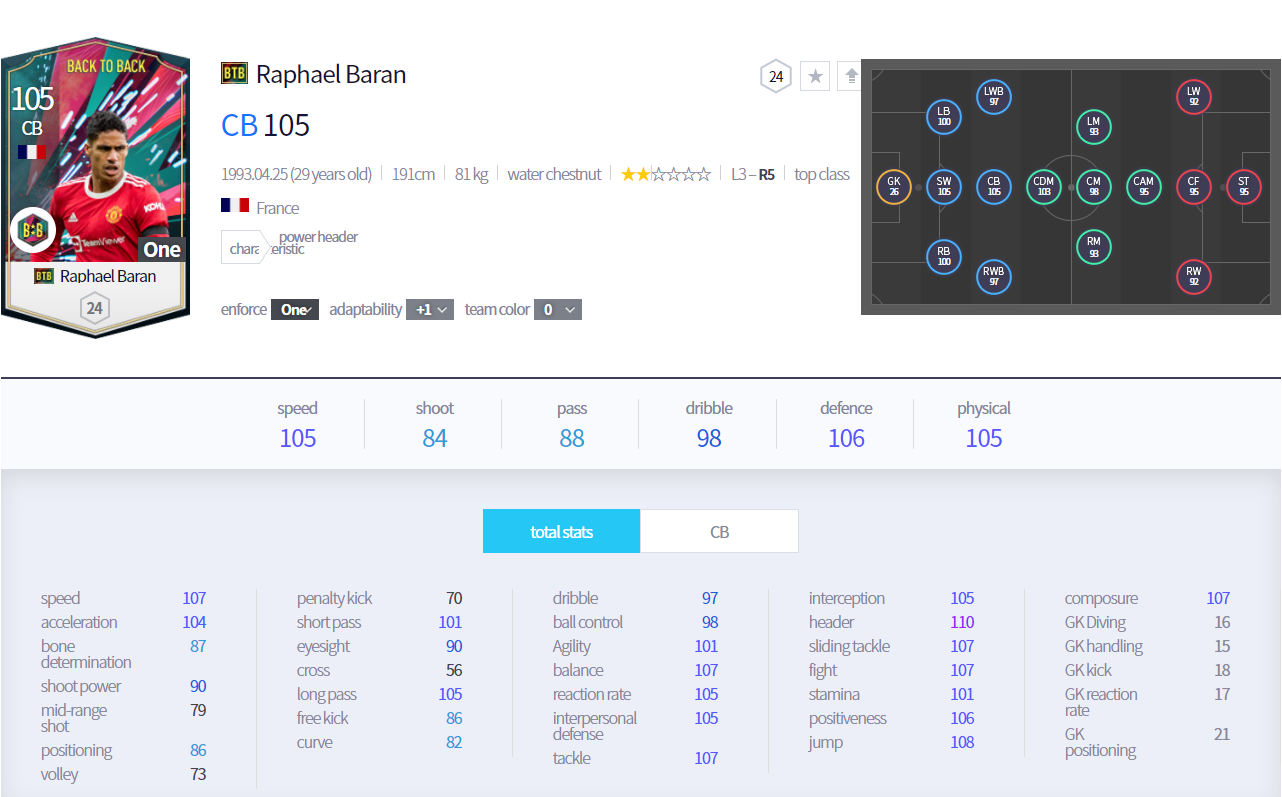Select the GK position circle on pitch
The width and height of the screenshot is (1282, 797).
(893, 187)
